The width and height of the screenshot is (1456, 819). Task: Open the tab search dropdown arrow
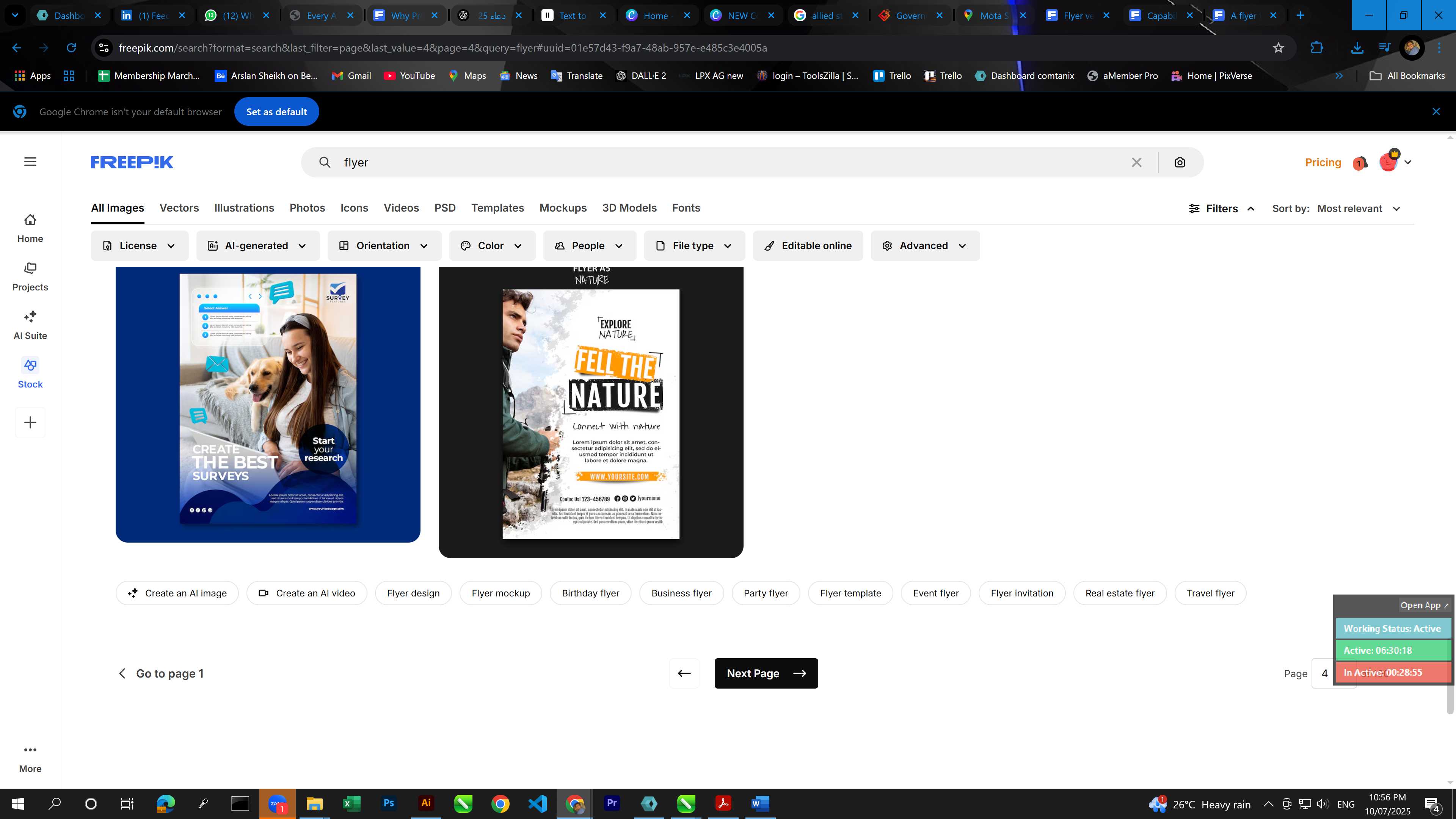(x=15, y=15)
